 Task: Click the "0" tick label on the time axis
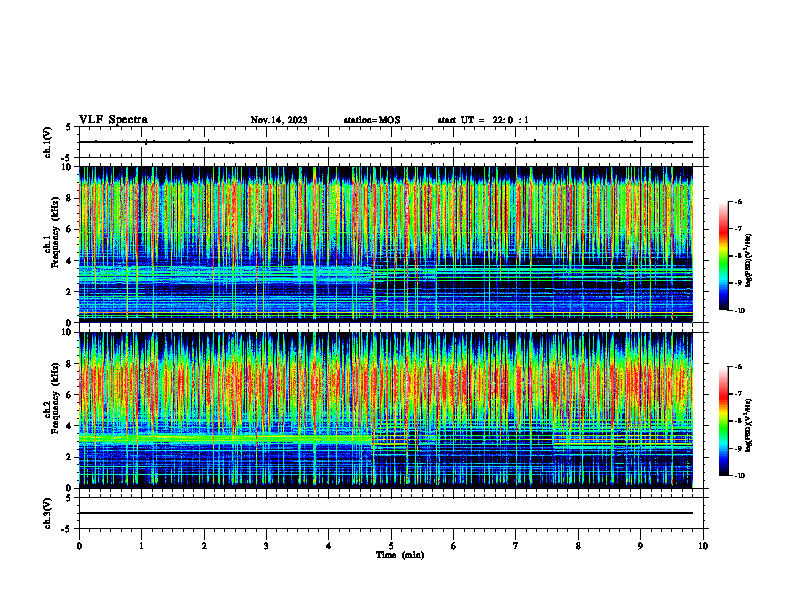(x=79, y=546)
